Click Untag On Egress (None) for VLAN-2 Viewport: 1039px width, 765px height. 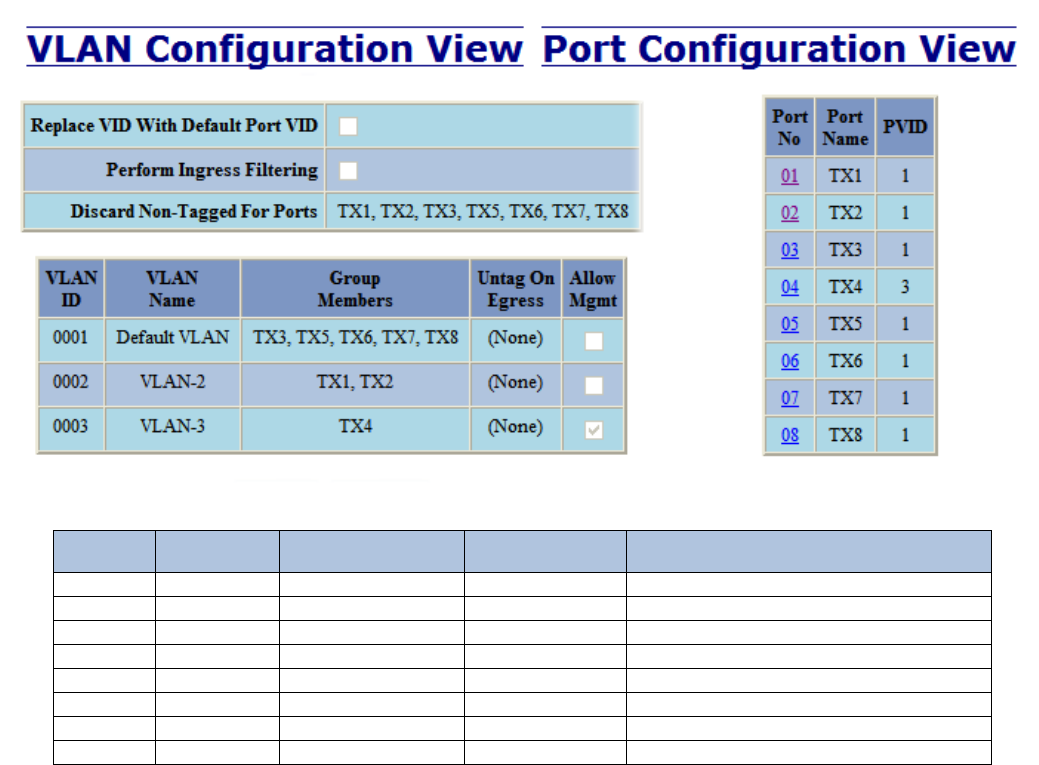516,384
